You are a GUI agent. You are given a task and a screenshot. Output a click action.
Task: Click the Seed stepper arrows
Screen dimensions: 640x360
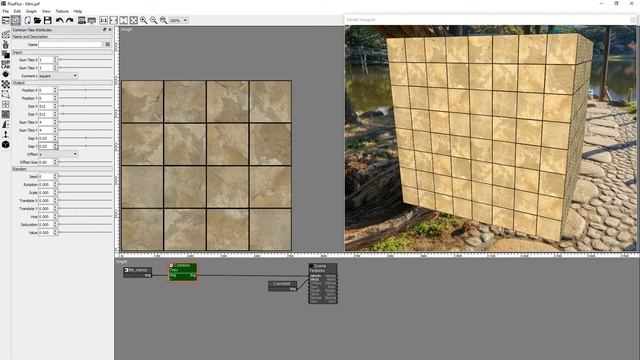56,177
